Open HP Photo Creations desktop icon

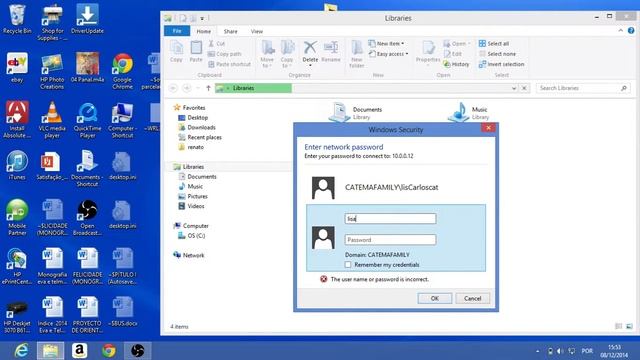tap(52, 71)
